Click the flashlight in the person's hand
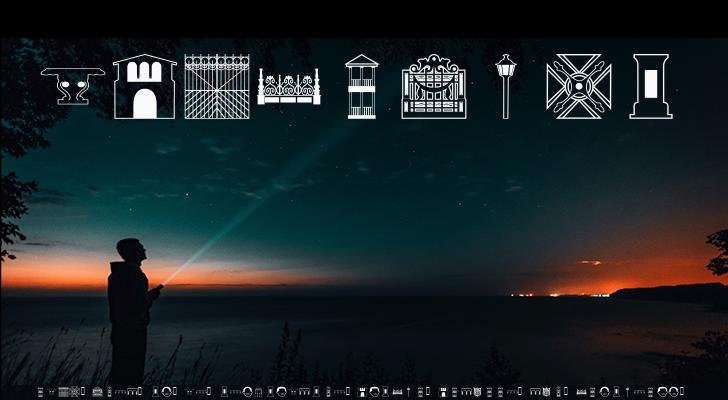Viewport: 728px width, 400px height. coord(156,290)
